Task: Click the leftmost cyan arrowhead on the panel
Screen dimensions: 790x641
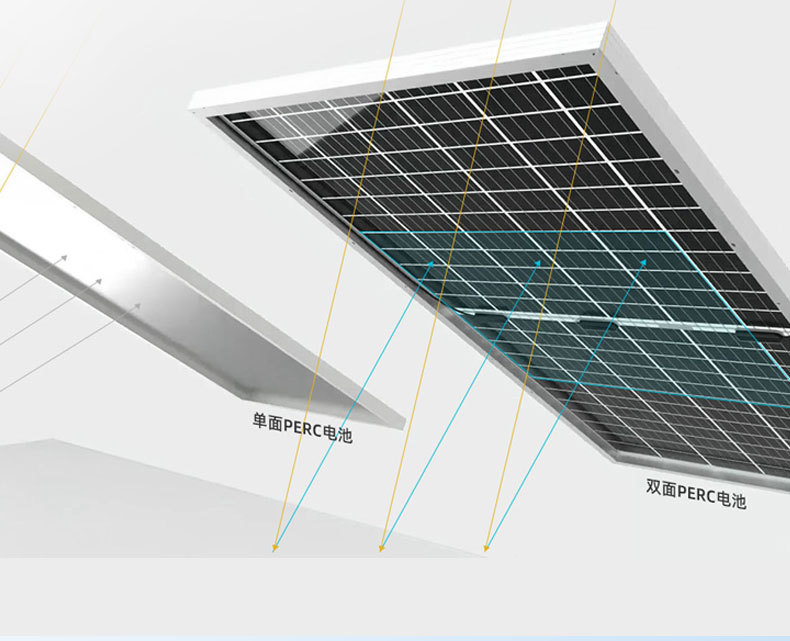Action: tap(431, 263)
